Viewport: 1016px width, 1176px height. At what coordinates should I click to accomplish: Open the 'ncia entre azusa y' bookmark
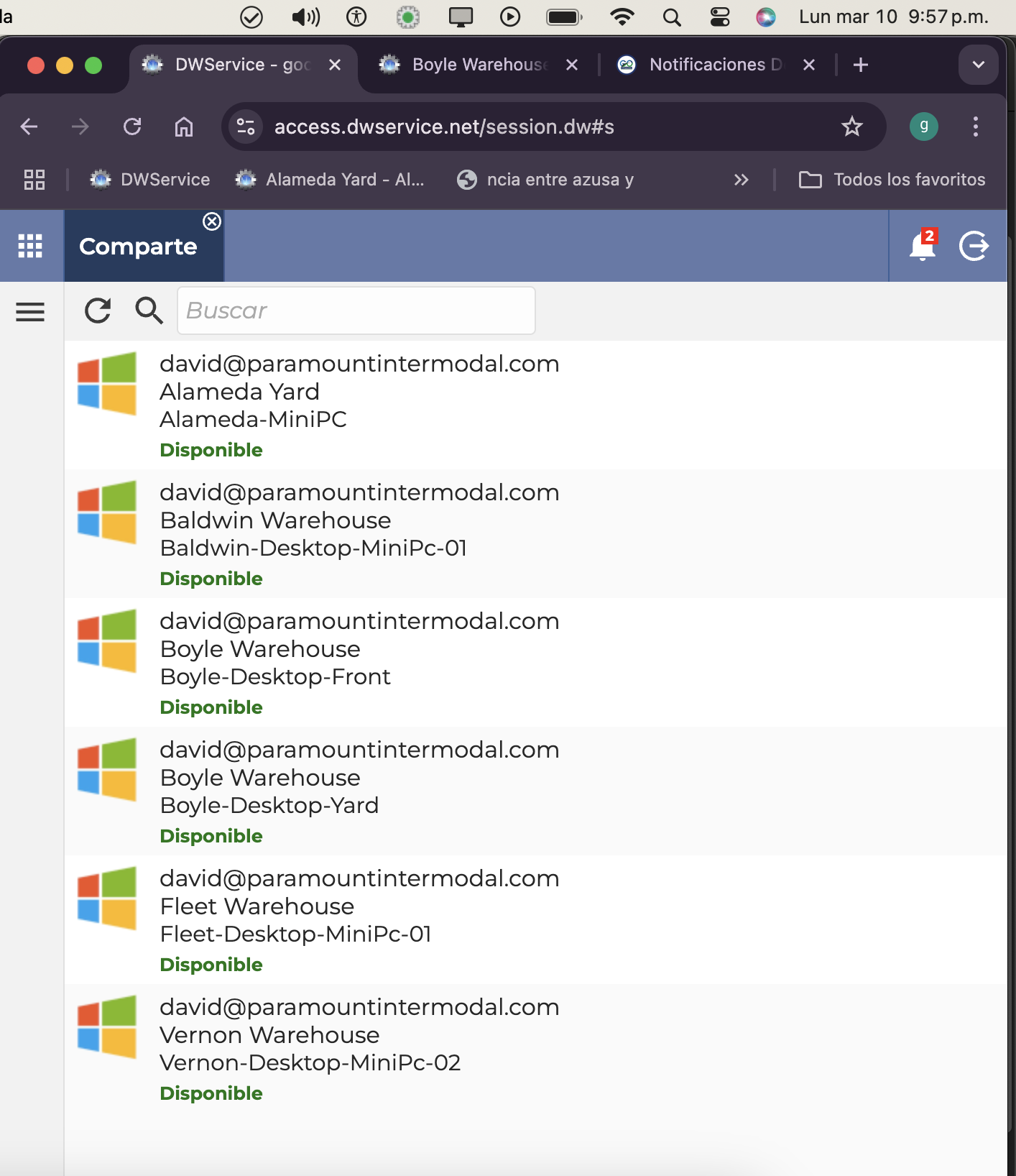(545, 180)
